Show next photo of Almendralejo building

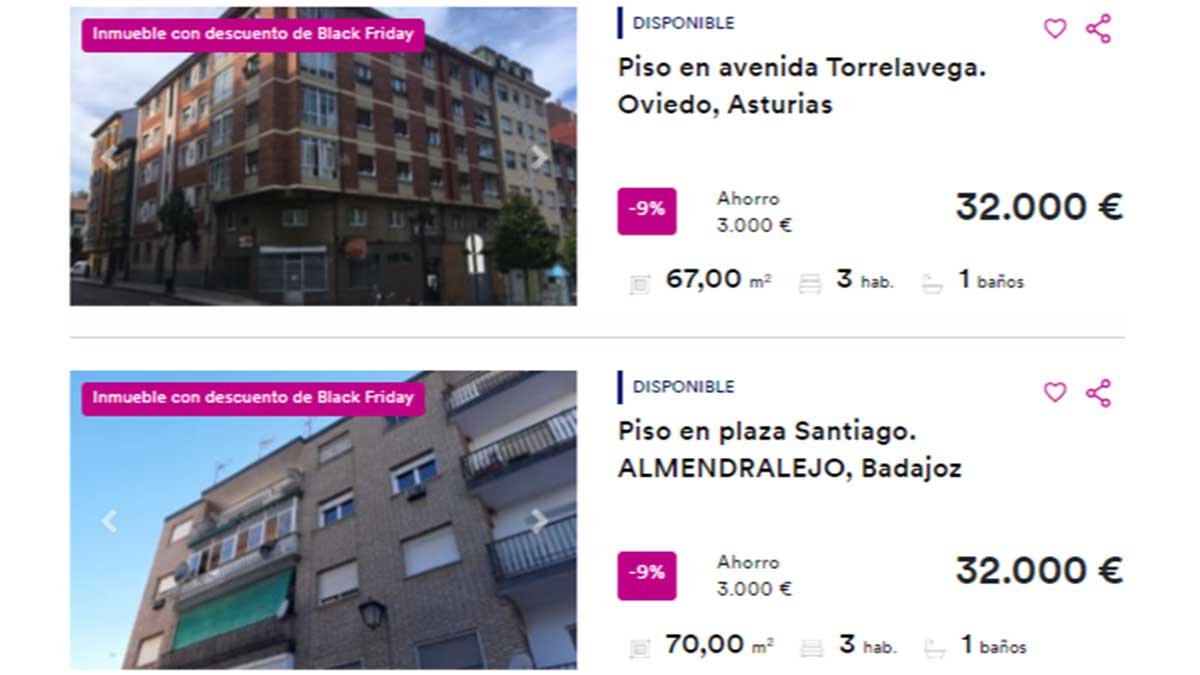[x=539, y=521]
